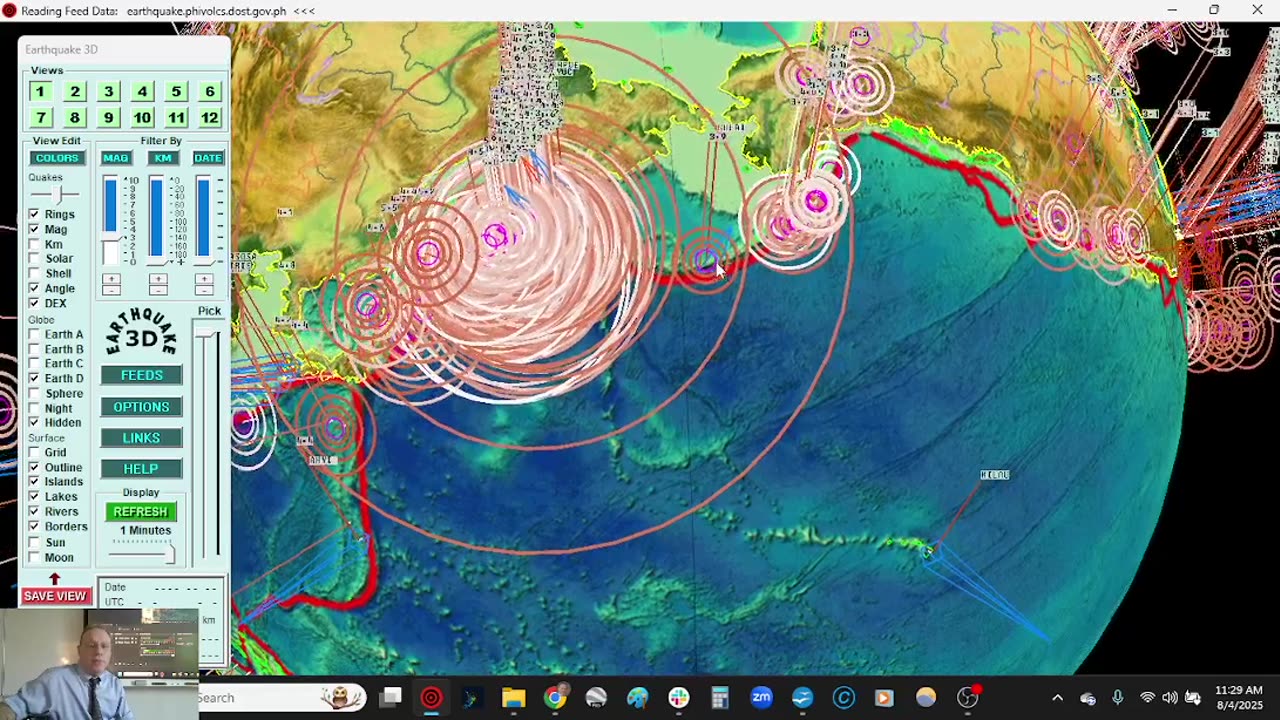Enable the Grid surface checkbox
The height and width of the screenshot is (720, 1280).
35,453
